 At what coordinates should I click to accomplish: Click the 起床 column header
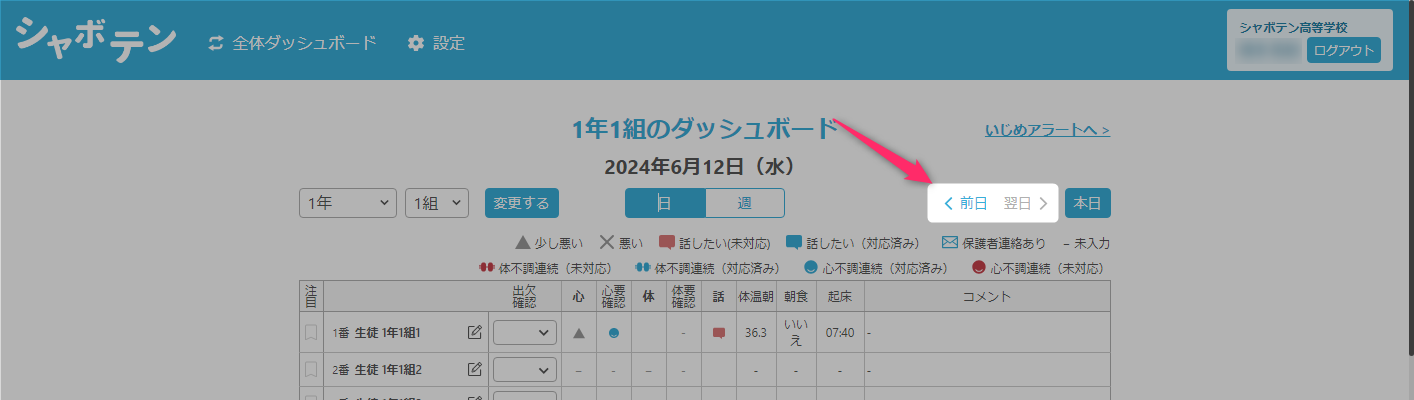[x=840, y=296]
